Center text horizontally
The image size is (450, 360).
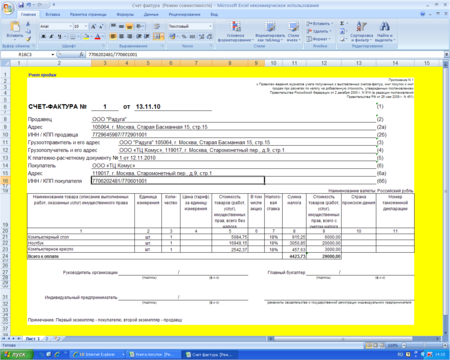[121, 36]
